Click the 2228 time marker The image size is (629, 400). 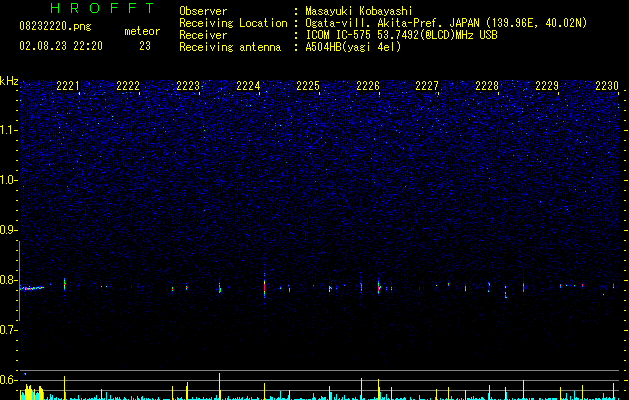[487, 85]
